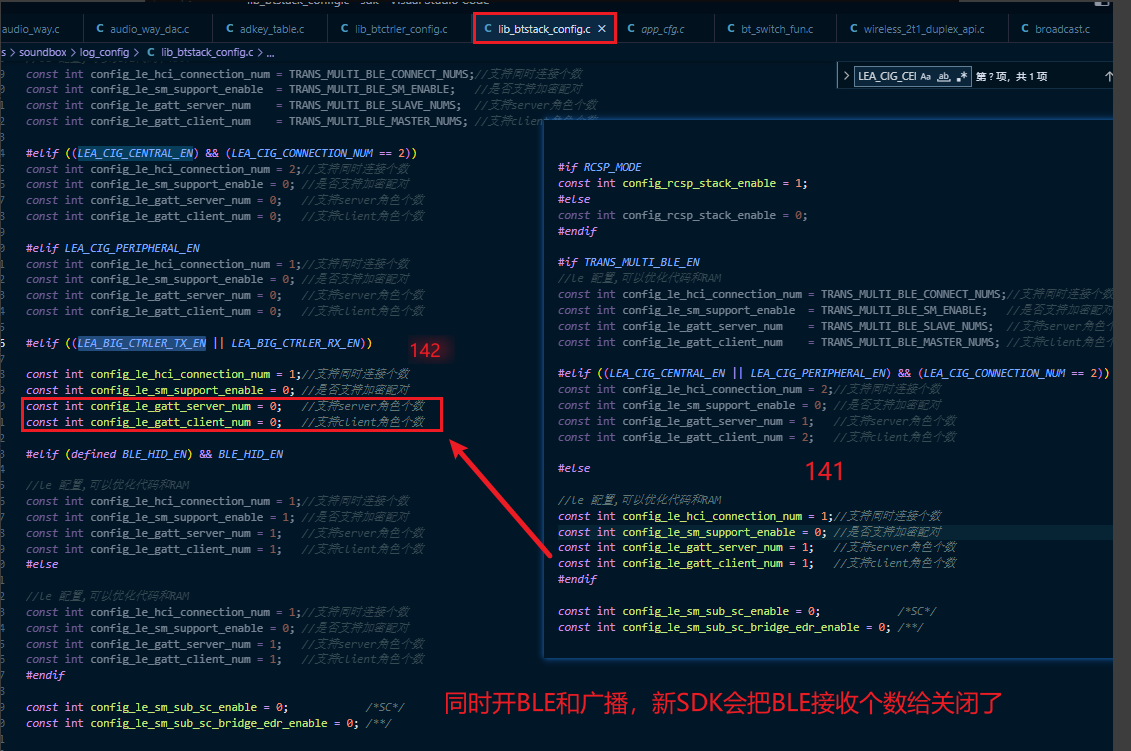Toggle Match Whole Word in find box

click(943, 76)
